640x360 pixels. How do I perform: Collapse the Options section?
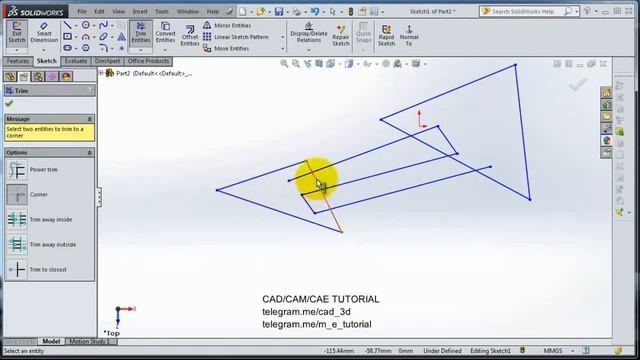point(90,152)
